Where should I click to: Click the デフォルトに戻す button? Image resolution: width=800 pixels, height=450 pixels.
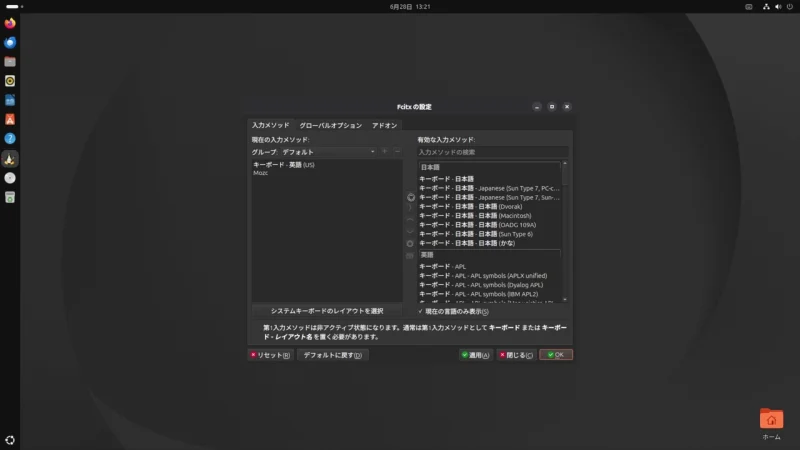point(333,355)
